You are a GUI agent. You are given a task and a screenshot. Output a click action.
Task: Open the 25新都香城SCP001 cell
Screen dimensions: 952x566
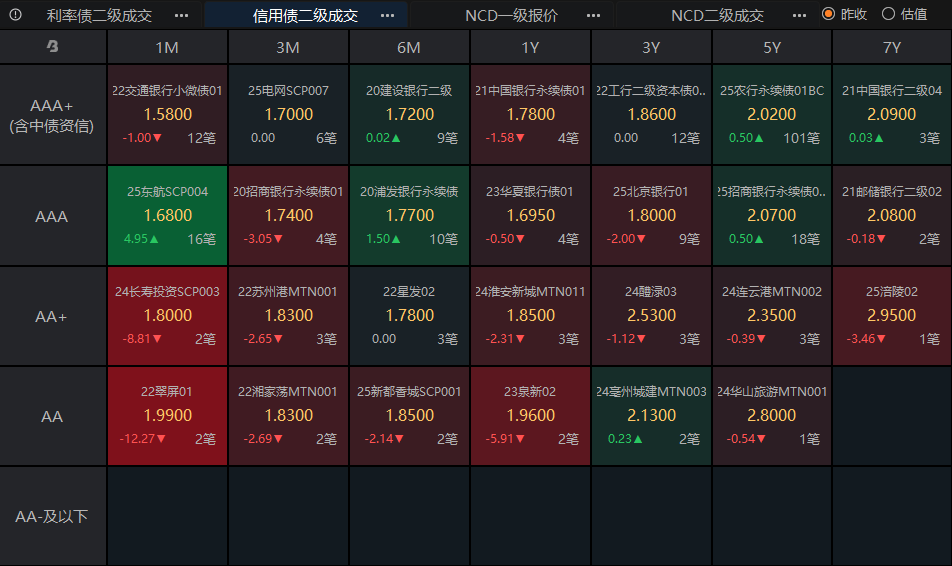[409, 416]
